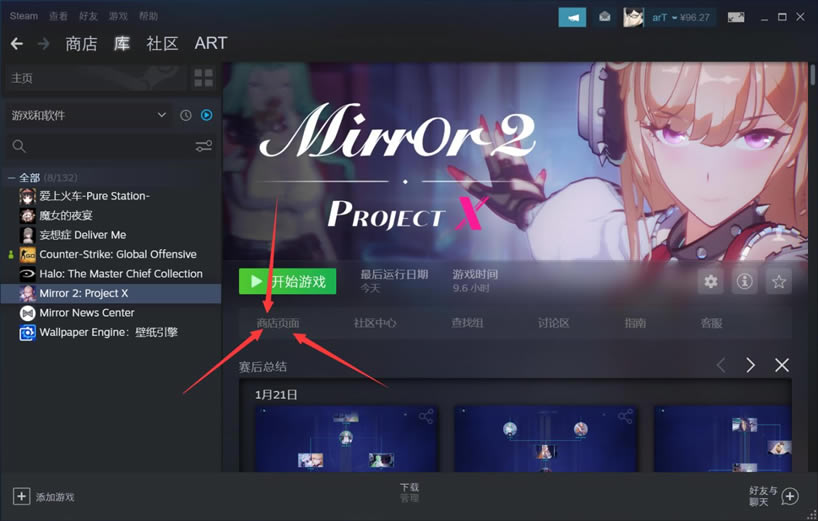Toggle the ready-to-play filter icon
This screenshot has height=521, width=818.
click(206, 116)
